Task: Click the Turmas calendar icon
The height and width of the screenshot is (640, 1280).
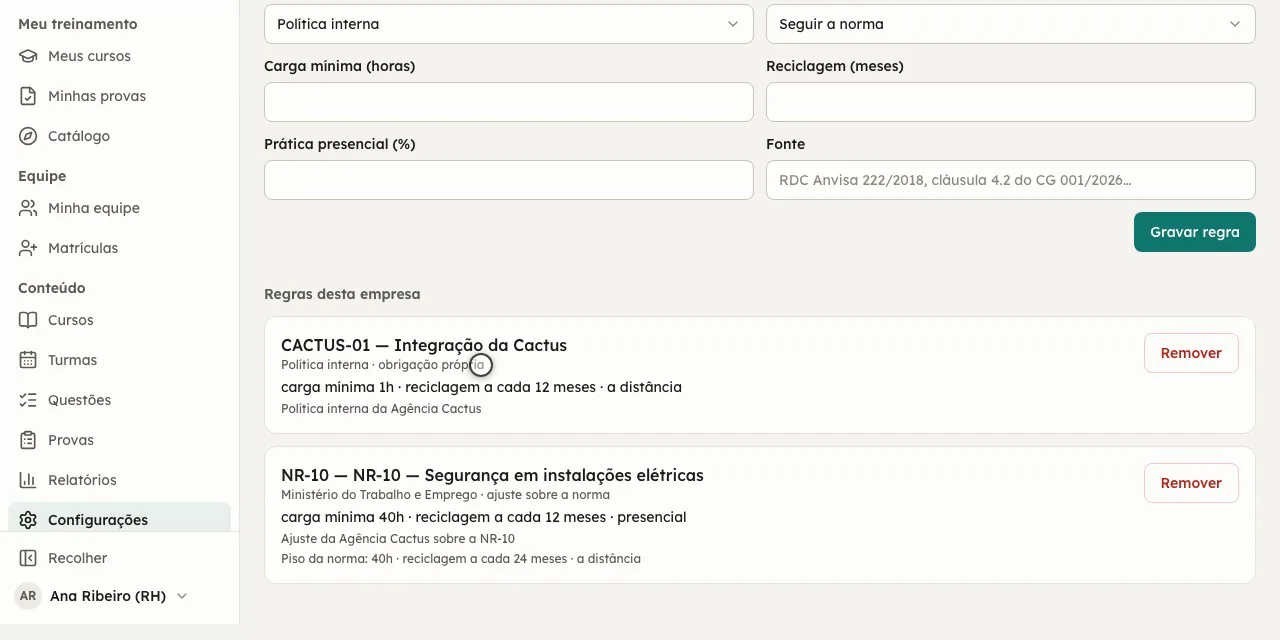Action: [28, 360]
